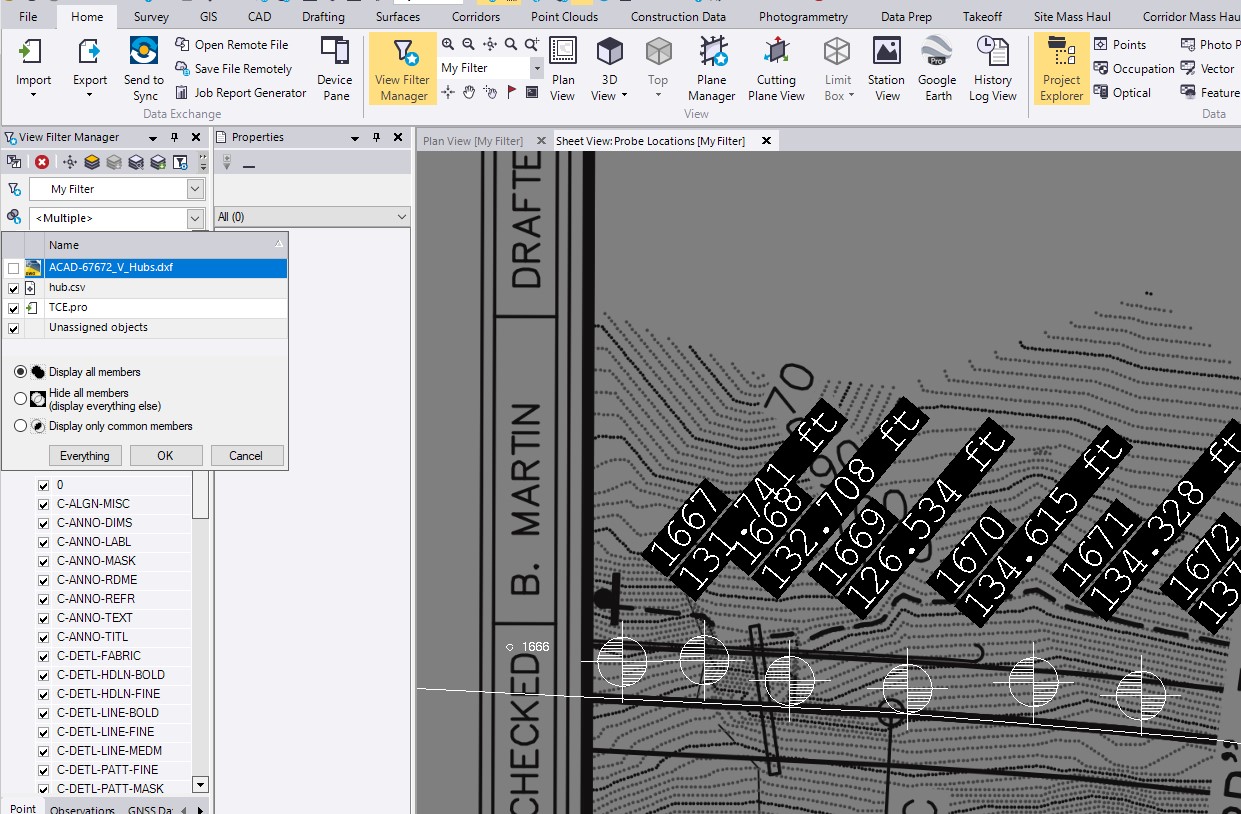
Task: Uncheck the C-ANNO-MASK layer
Action: click(x=42, y=560)
